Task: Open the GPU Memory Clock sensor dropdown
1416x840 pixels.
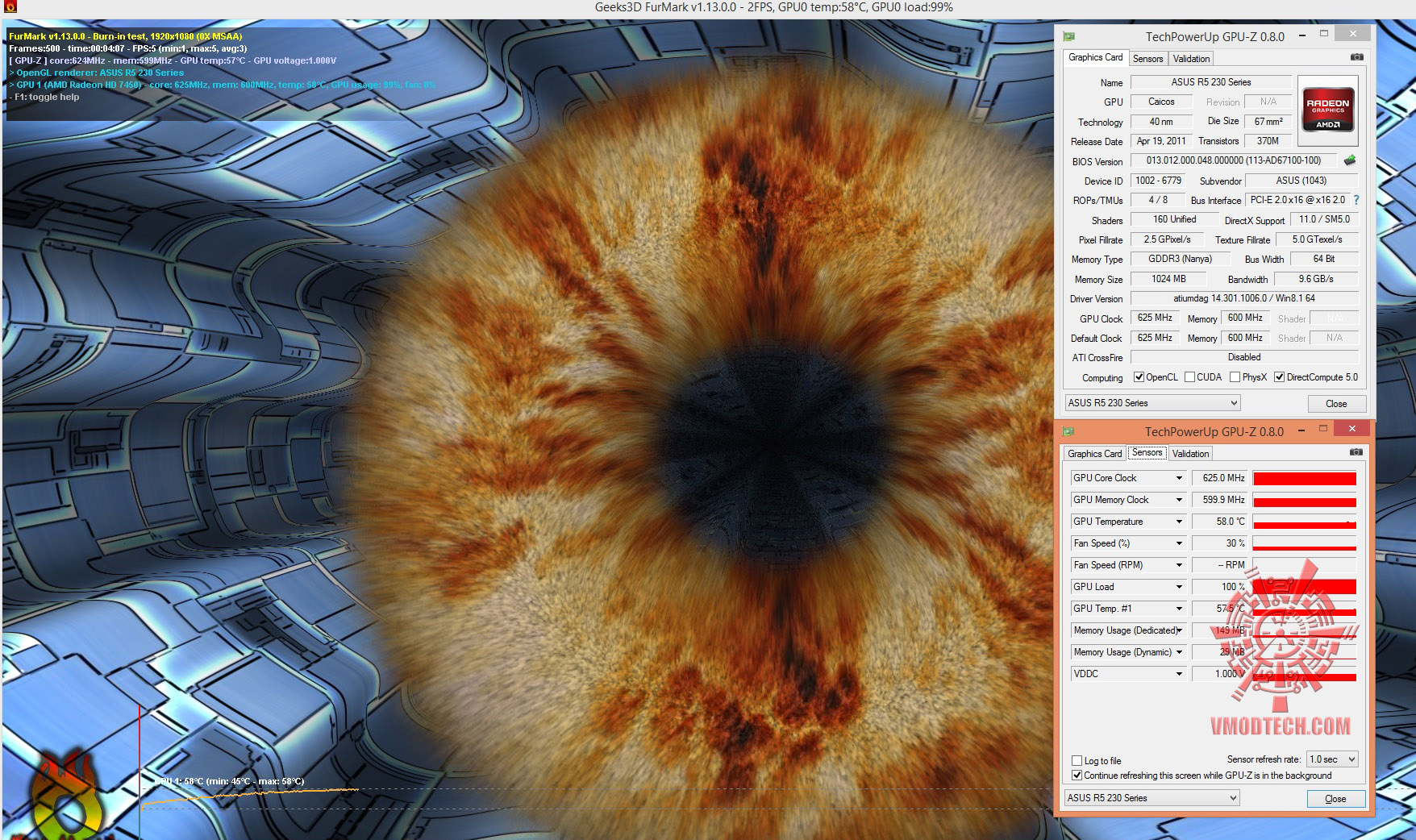Action: 1178,500
